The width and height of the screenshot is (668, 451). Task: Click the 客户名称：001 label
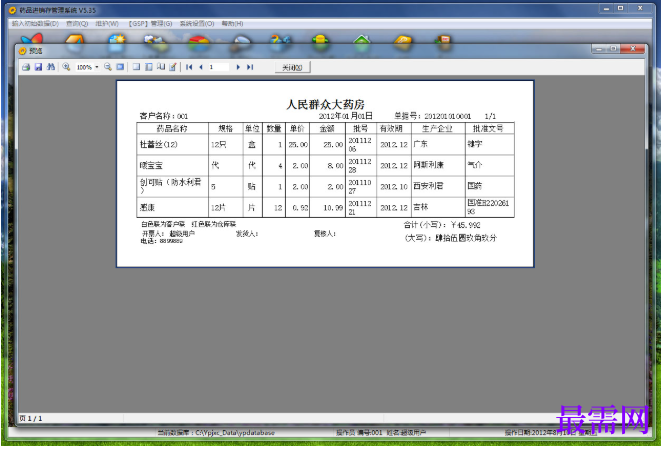164,116
